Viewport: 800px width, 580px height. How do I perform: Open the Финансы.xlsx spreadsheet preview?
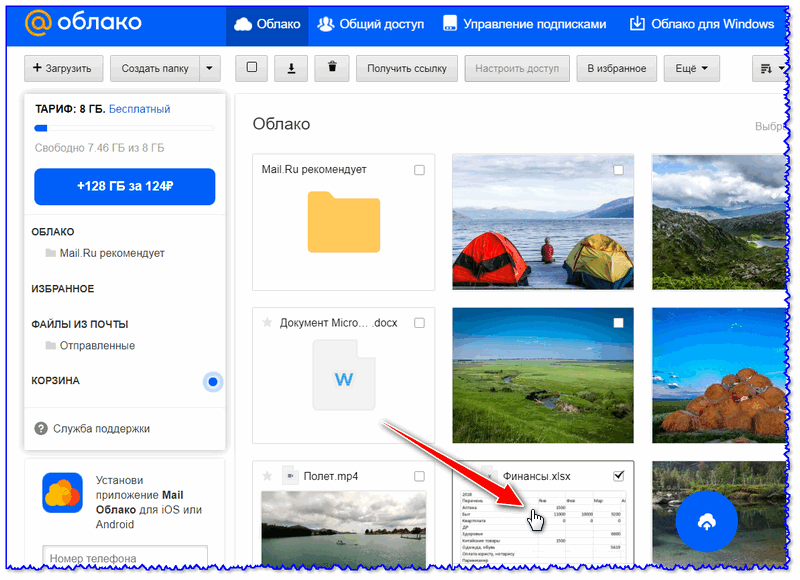tap(543, 528)
